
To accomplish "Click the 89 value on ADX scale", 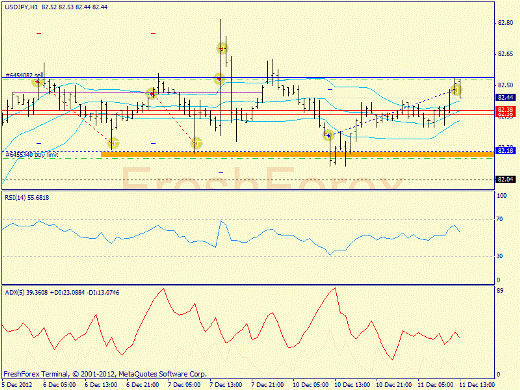I will (500, 291).
